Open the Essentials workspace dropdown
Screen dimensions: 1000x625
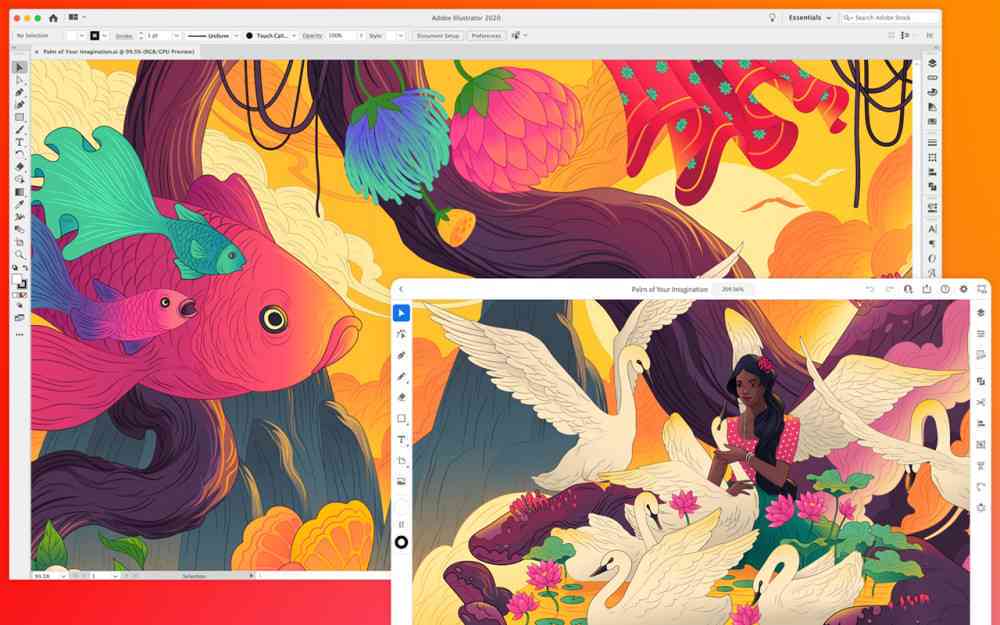(809, 18)
